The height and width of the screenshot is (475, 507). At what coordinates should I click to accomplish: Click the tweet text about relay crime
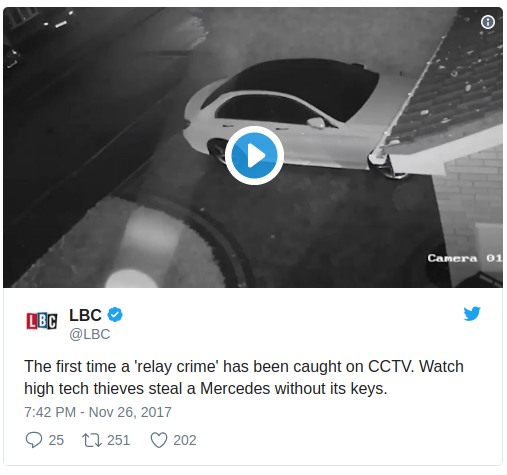[x=244, y=377]
